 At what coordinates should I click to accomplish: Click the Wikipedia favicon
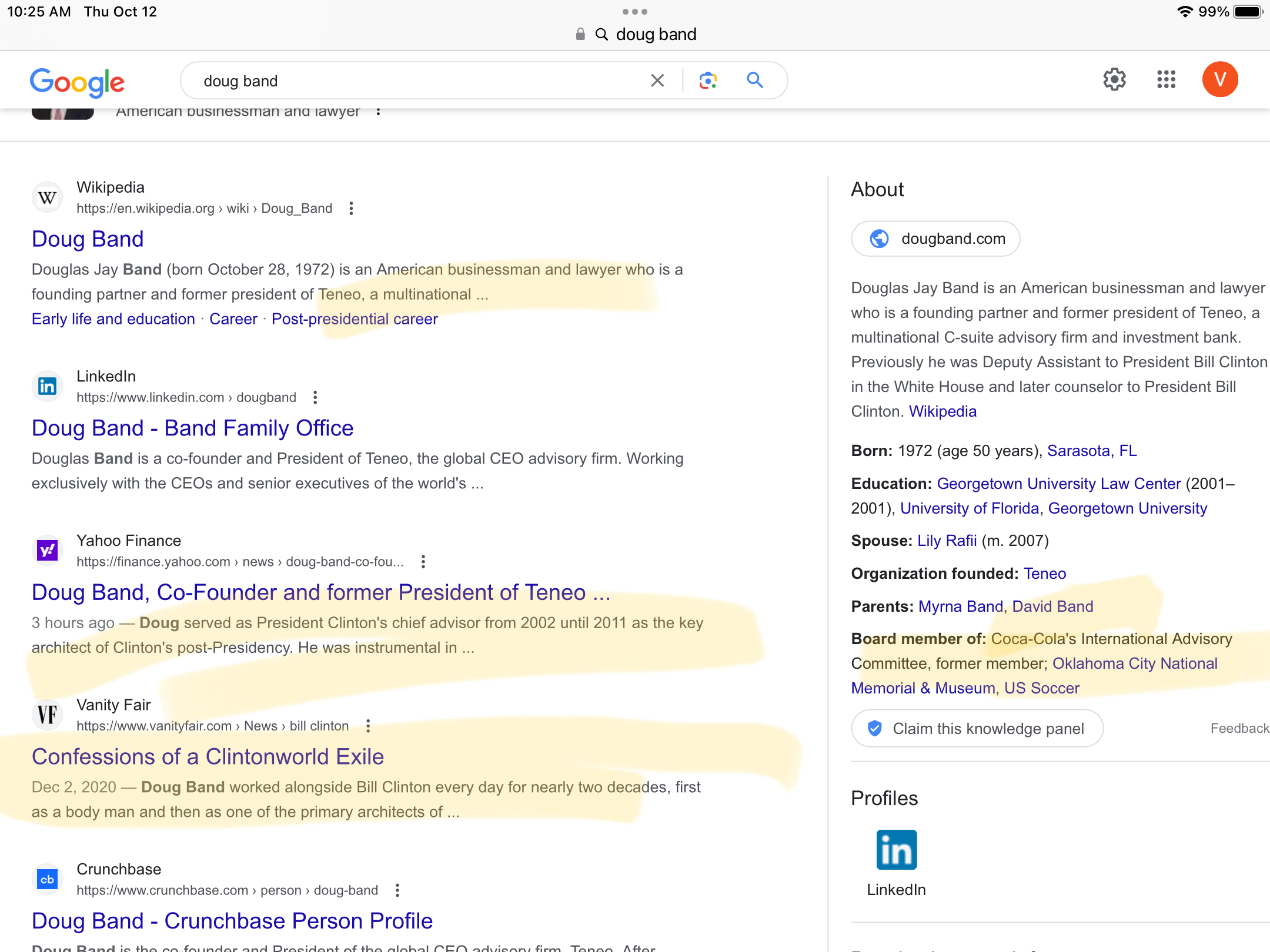[47, 197]
